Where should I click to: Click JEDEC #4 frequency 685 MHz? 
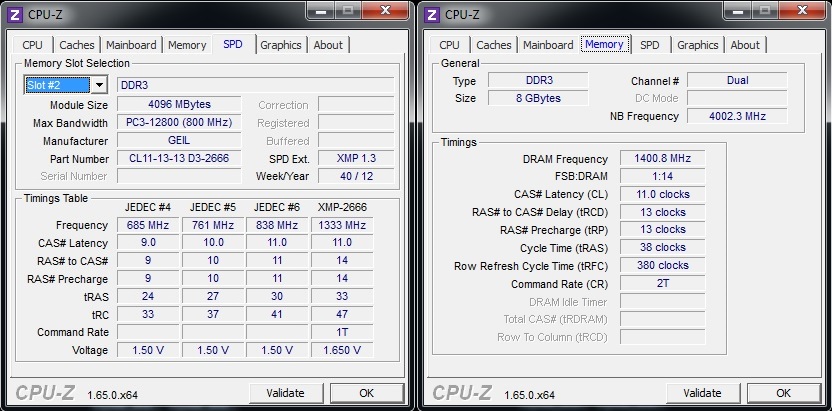(x=148, y=225)
